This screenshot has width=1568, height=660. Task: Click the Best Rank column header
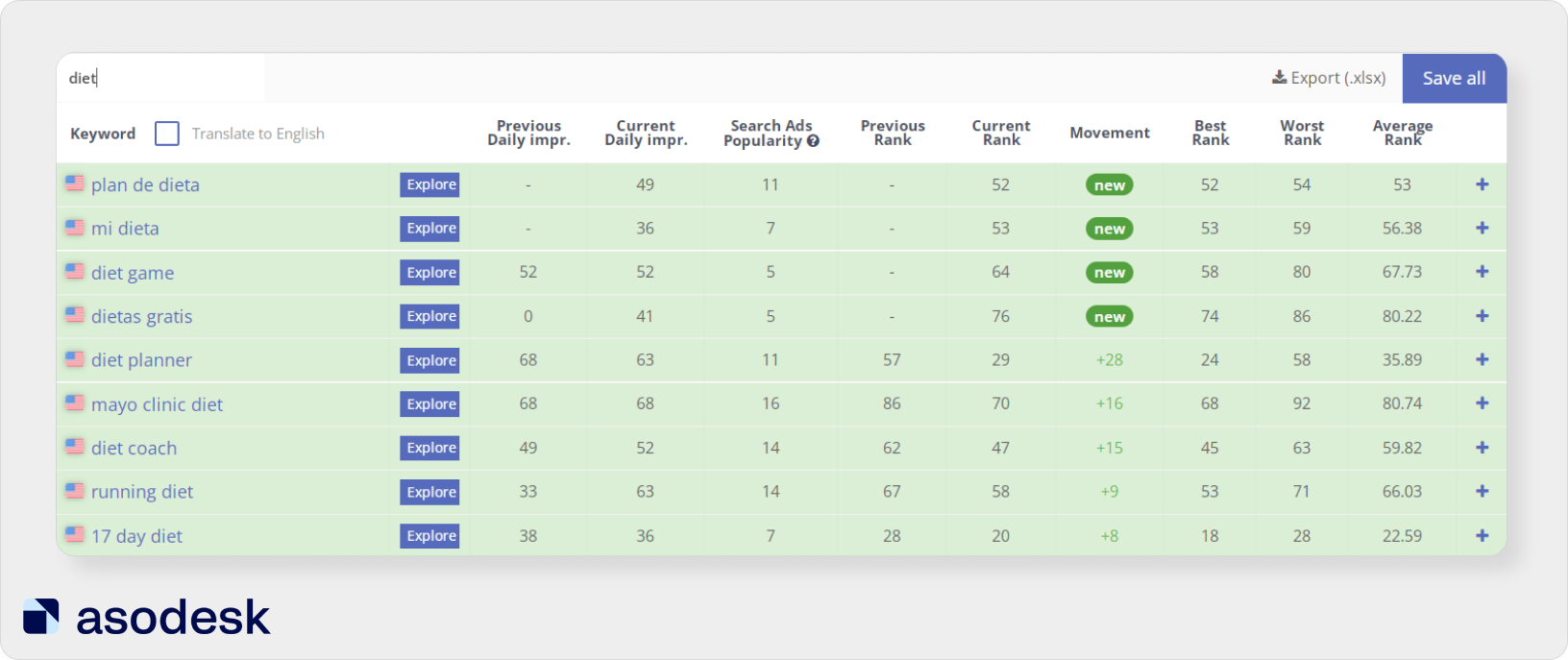1210,134
